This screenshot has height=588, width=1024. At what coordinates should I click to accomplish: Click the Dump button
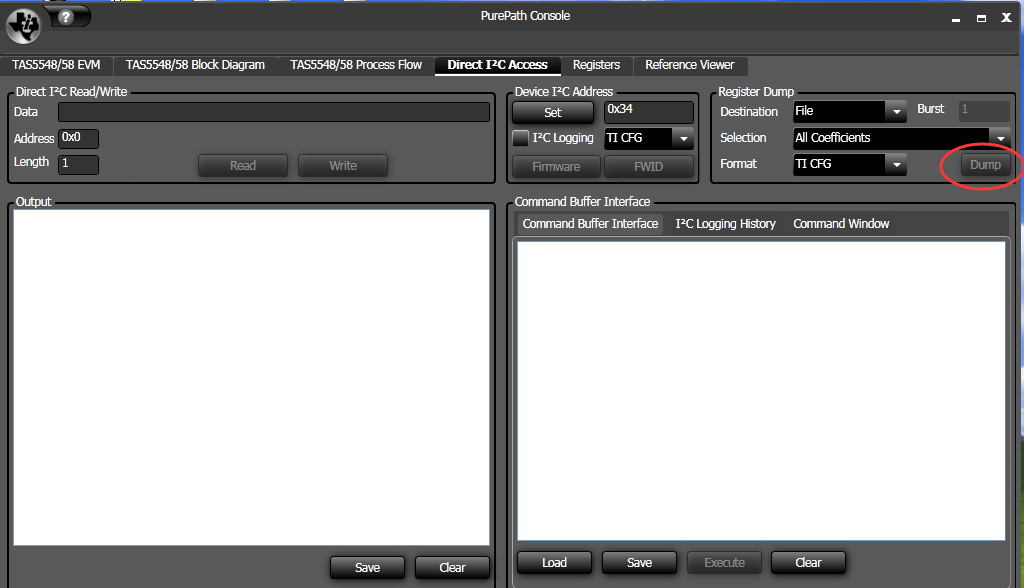coord(985,165)
